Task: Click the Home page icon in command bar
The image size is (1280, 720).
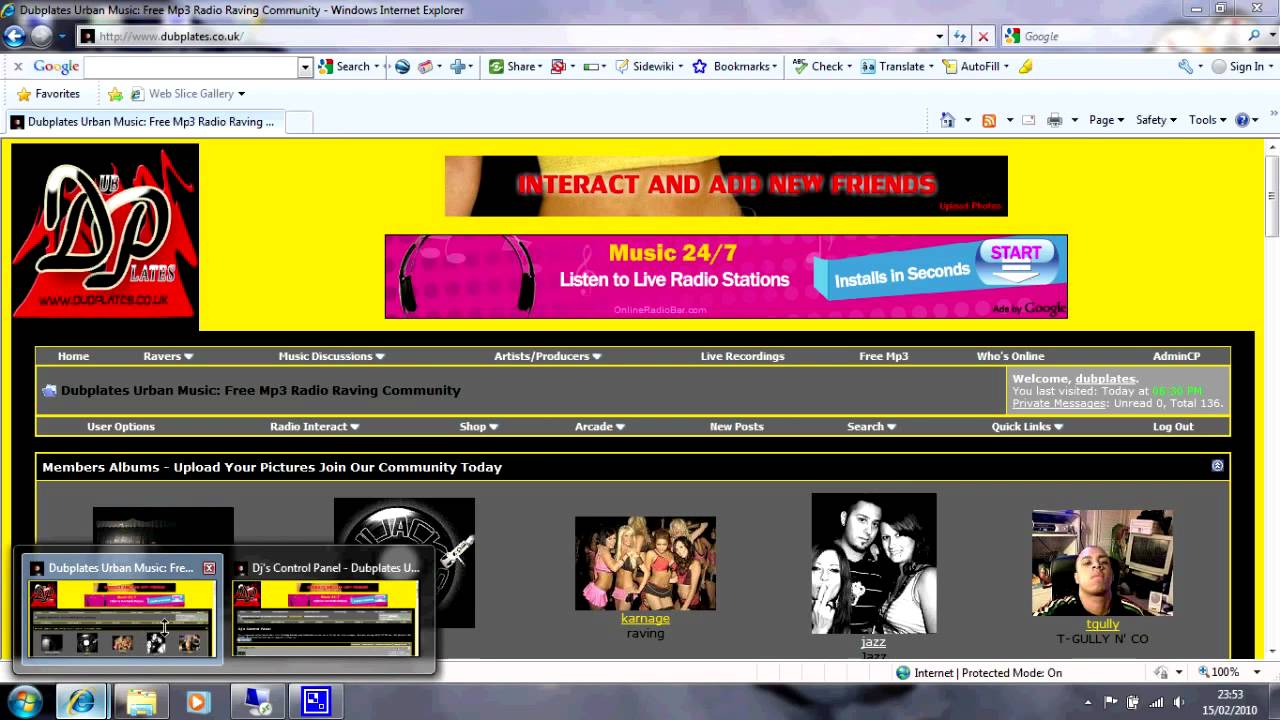Action: point(947,120)
